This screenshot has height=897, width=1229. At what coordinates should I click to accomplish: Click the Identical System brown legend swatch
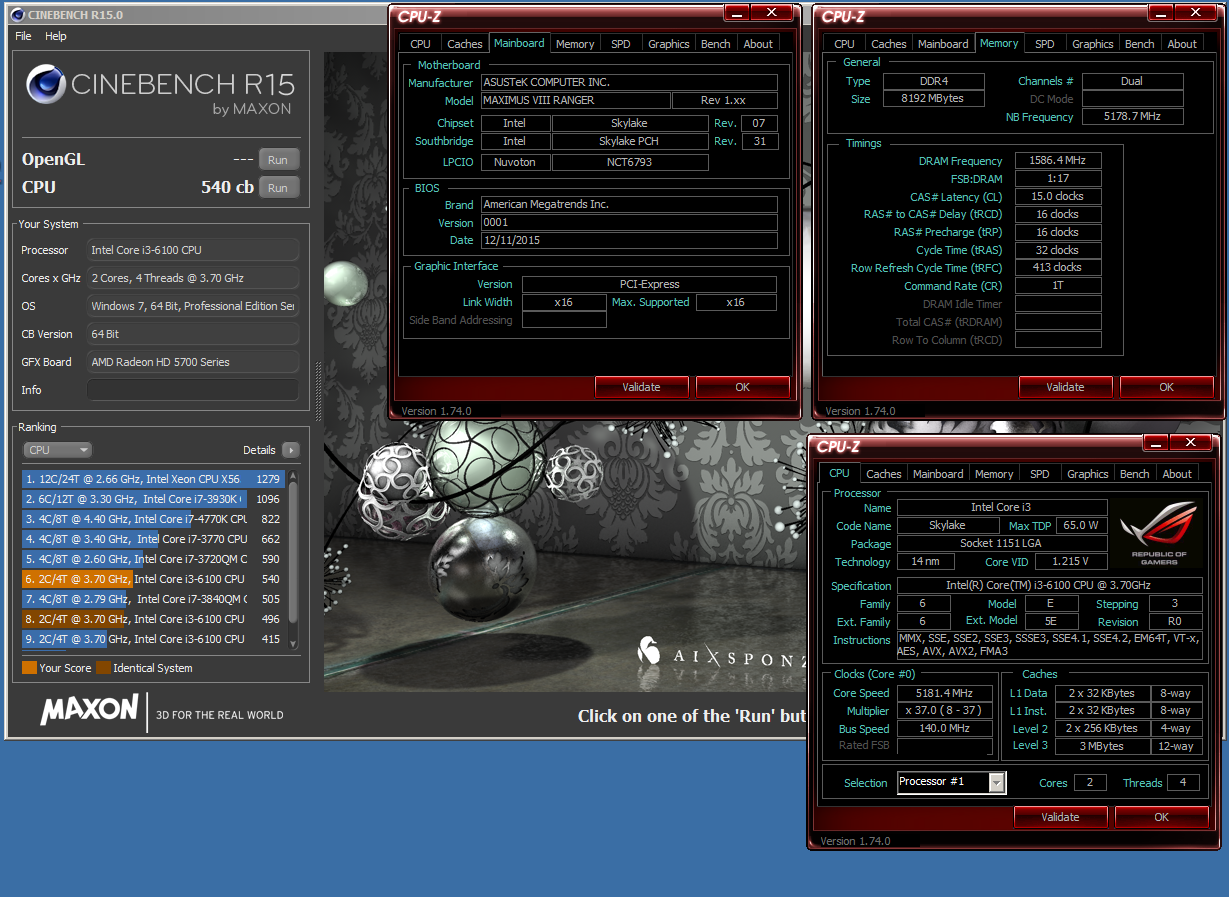pyautogui.click(x=103, y=668)
